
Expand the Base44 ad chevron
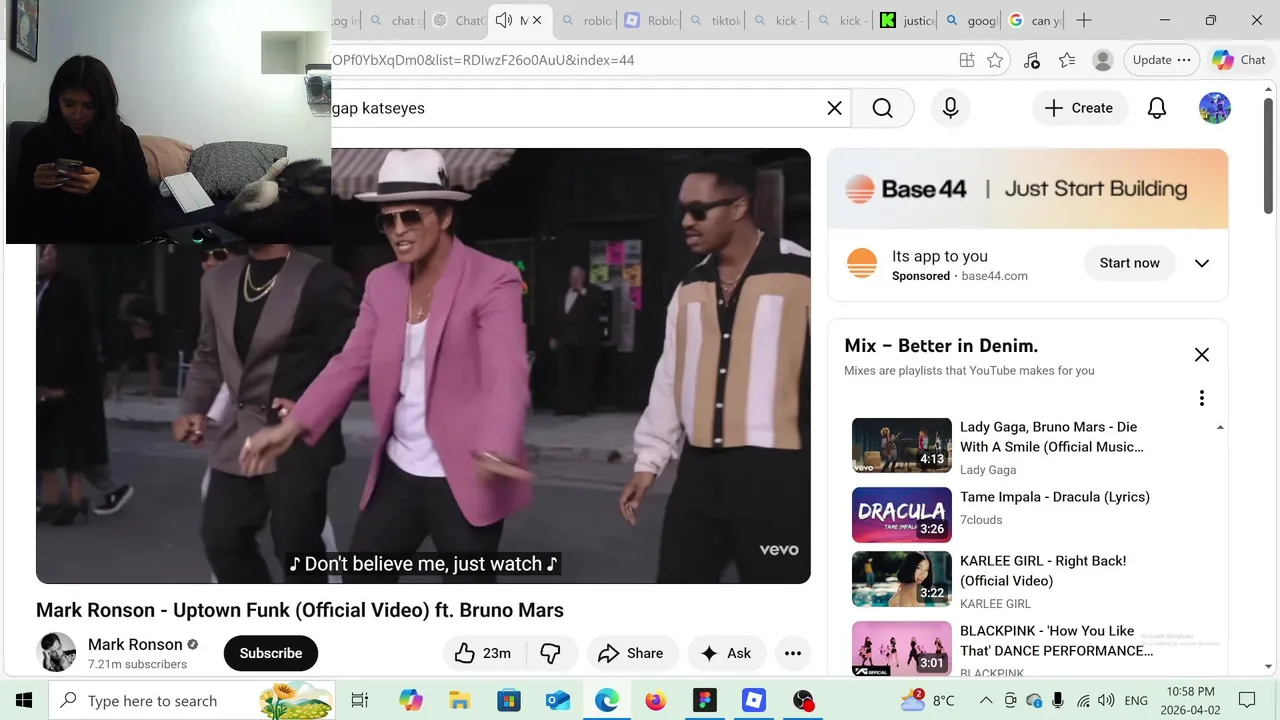pyautogui.click(x=1202, y=263)
